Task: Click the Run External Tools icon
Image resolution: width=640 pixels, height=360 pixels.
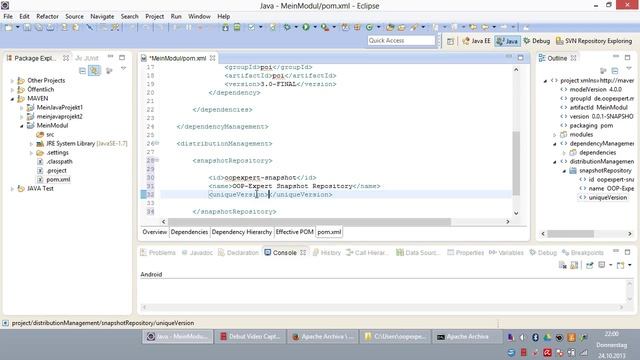Action: (324, 27)
